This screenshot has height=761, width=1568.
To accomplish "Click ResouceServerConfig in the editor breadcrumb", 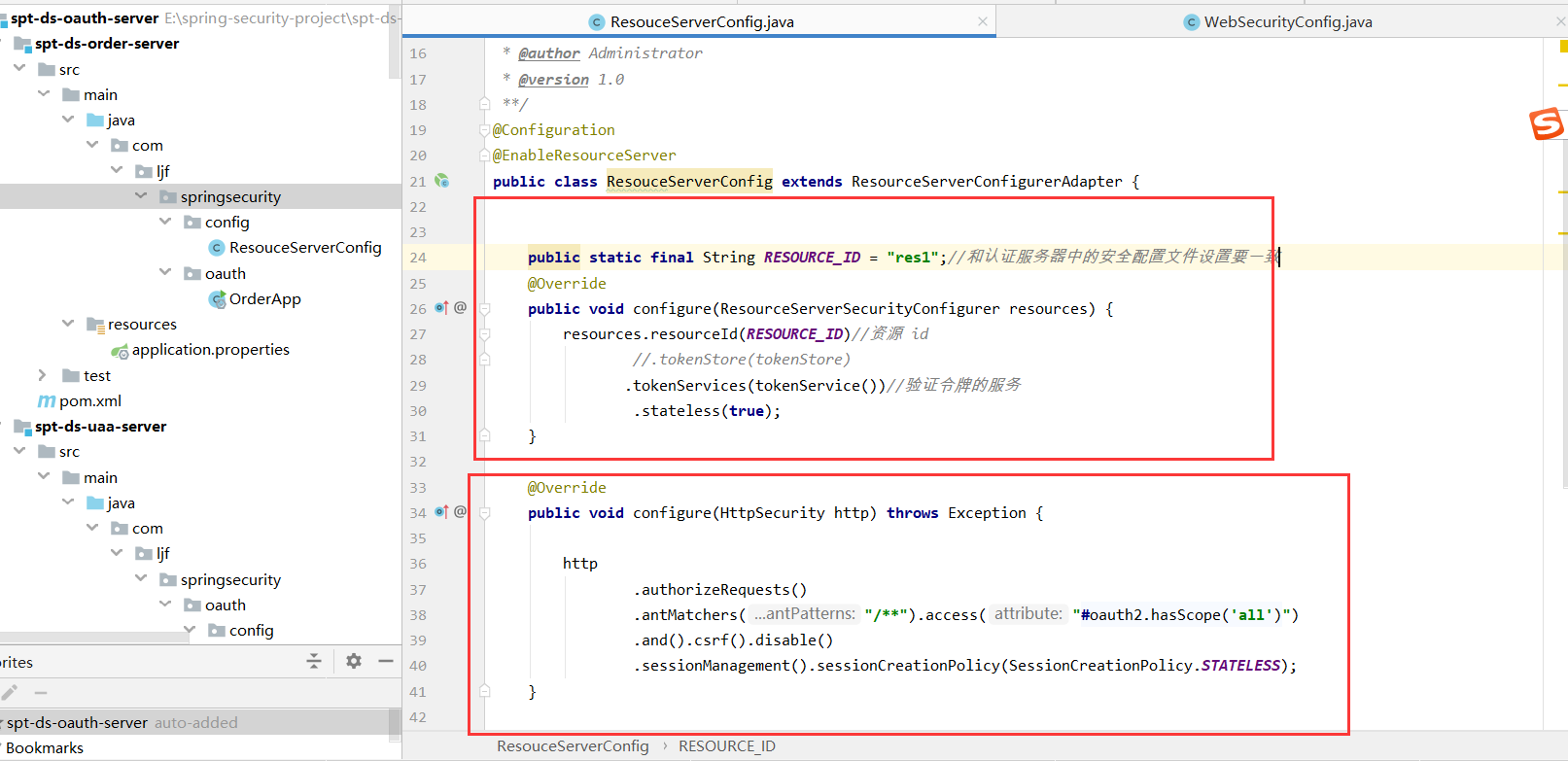I will (x=573, y=745).
